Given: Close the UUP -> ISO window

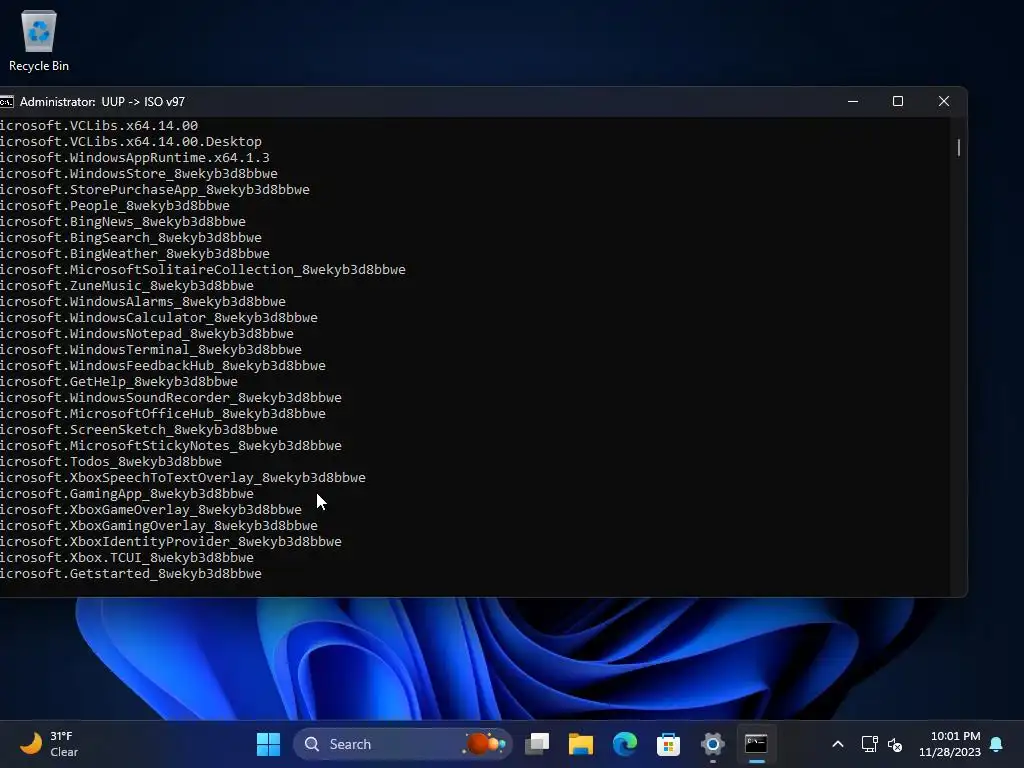Looking at the screenshot, I should click(944, 101).
